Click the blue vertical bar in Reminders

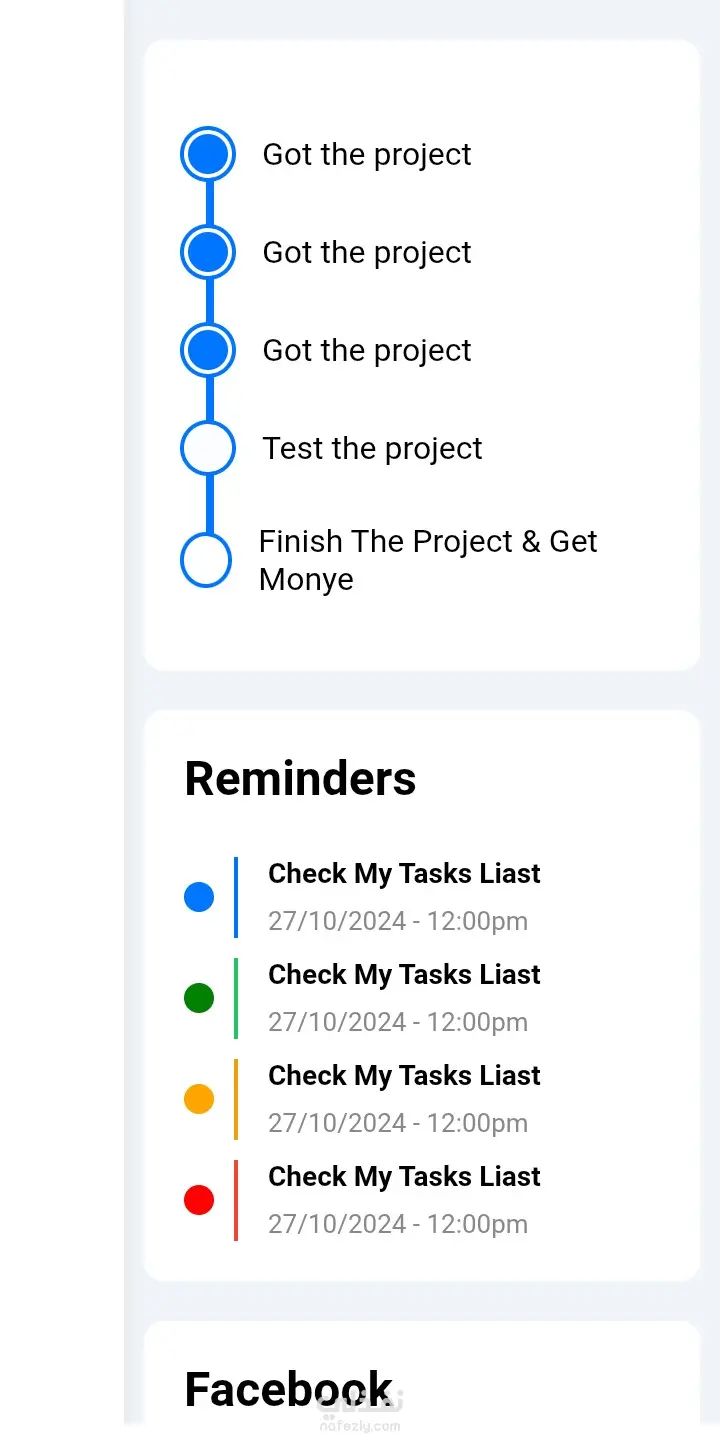point(236,897)
